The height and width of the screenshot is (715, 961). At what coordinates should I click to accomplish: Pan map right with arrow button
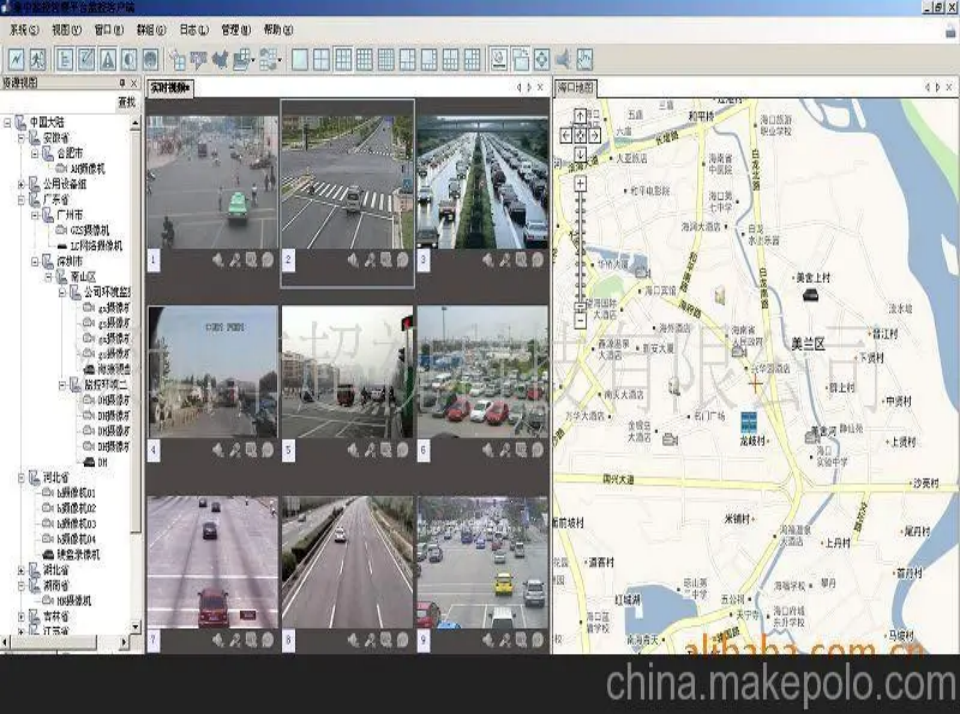coord(595,135)
